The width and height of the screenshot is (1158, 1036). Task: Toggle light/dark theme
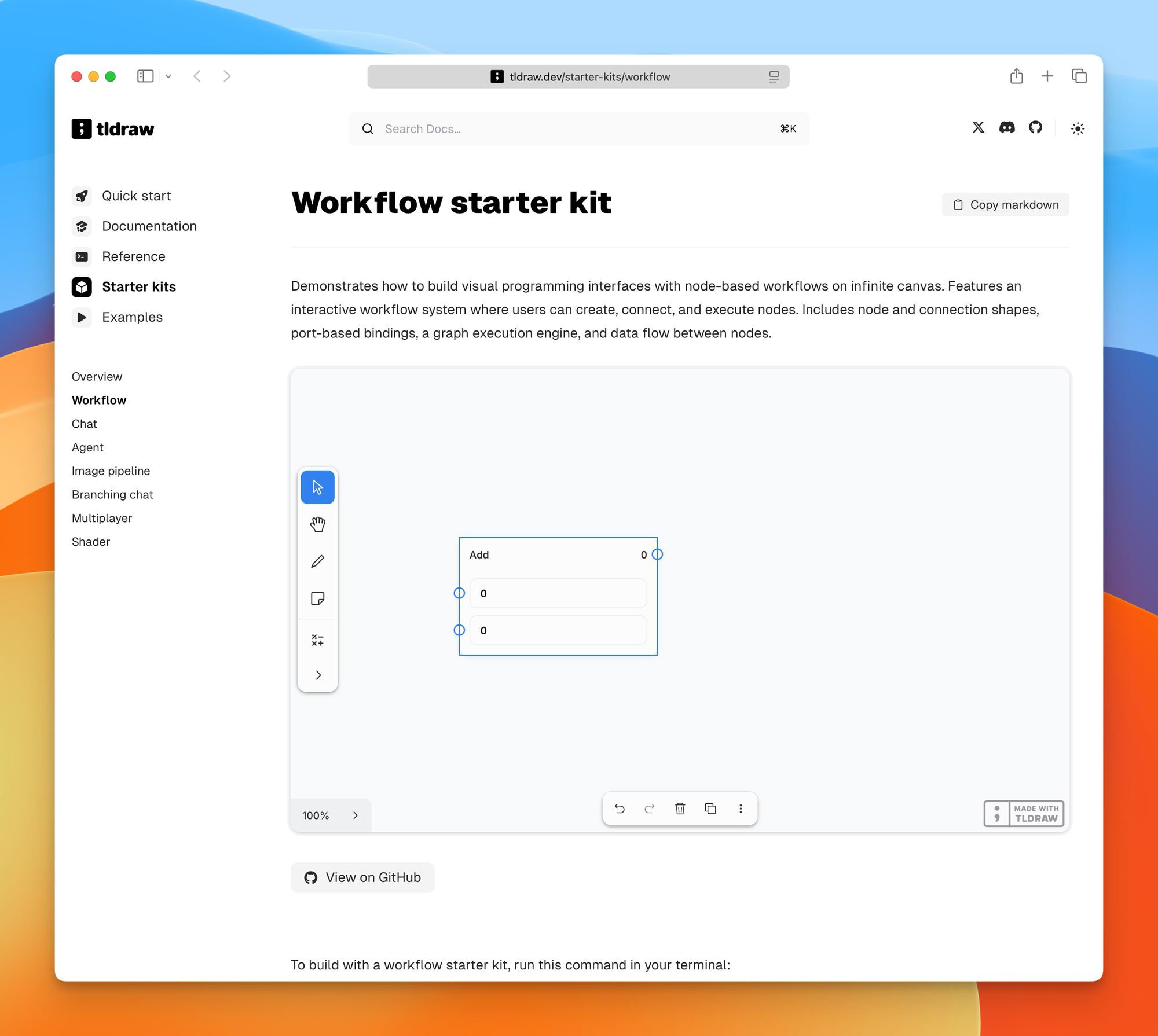[x=1078, y=128]
